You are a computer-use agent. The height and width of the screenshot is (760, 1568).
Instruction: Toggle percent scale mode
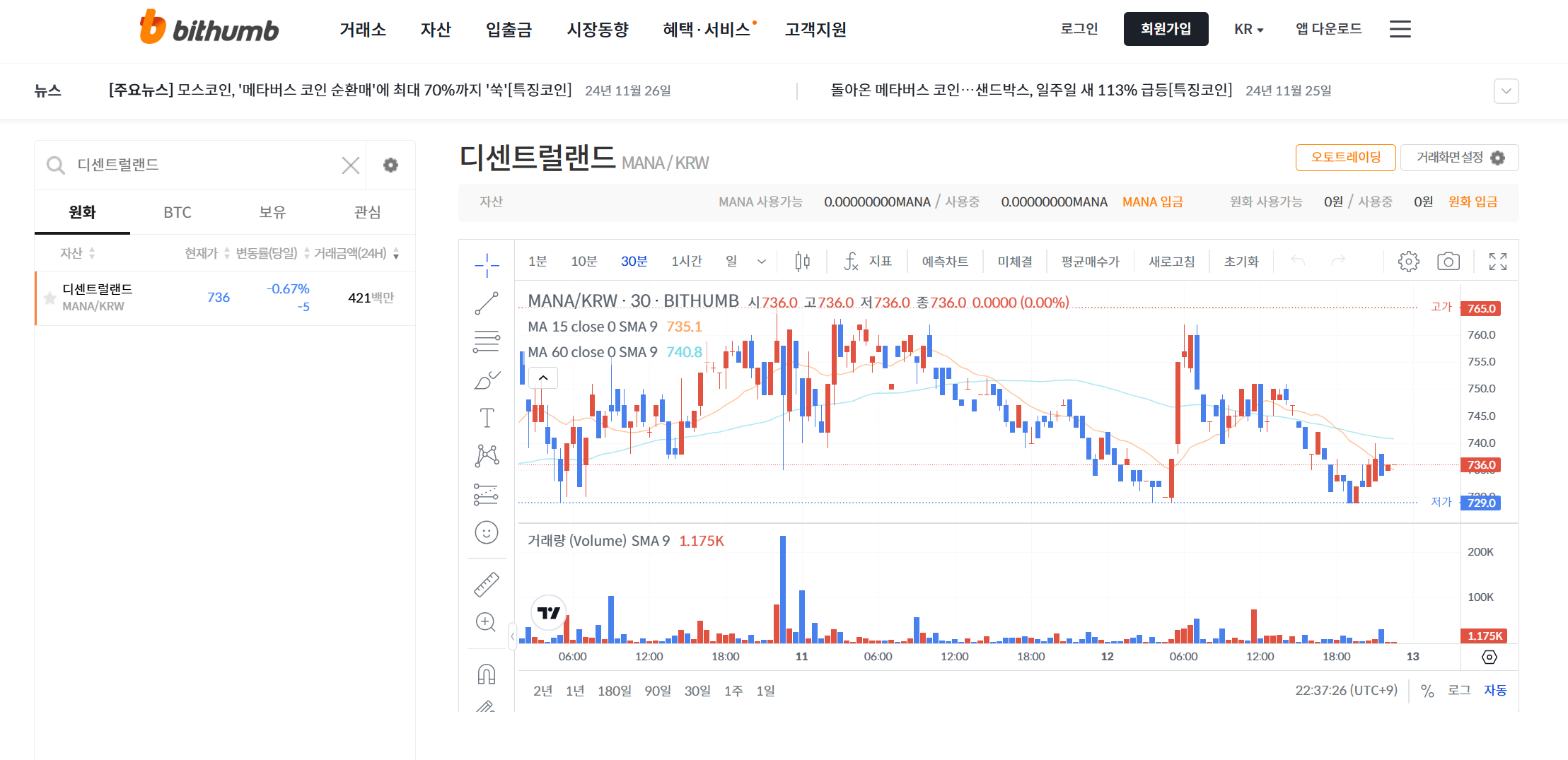point(1427,691)
